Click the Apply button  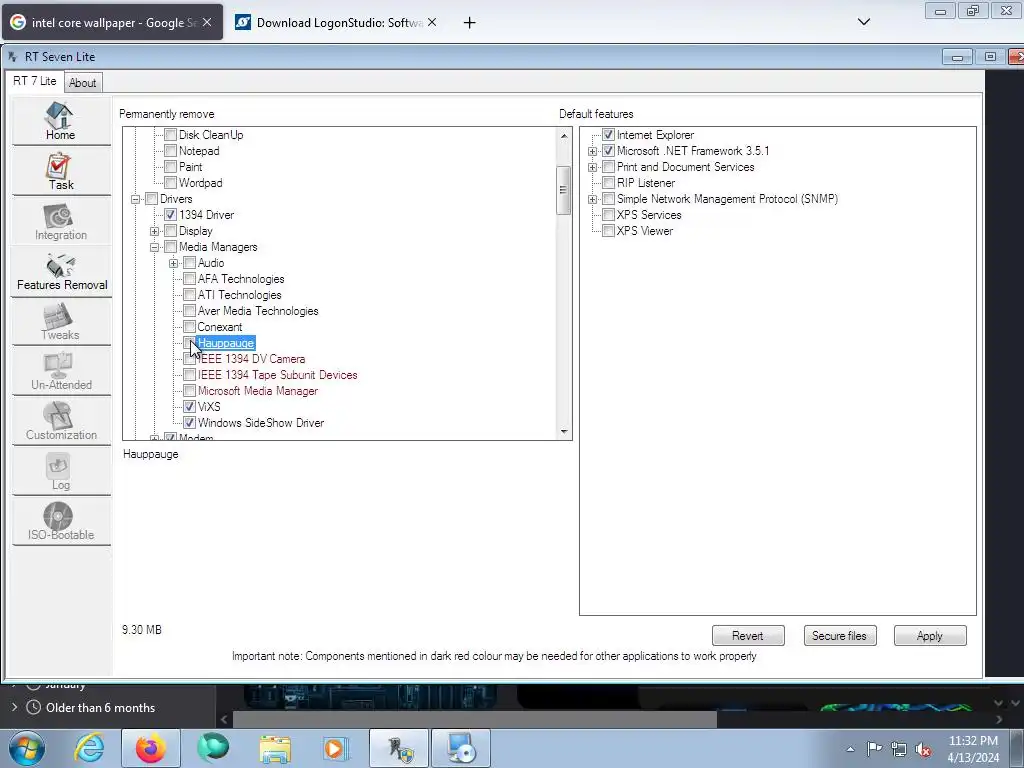click(x=929, y=635)
